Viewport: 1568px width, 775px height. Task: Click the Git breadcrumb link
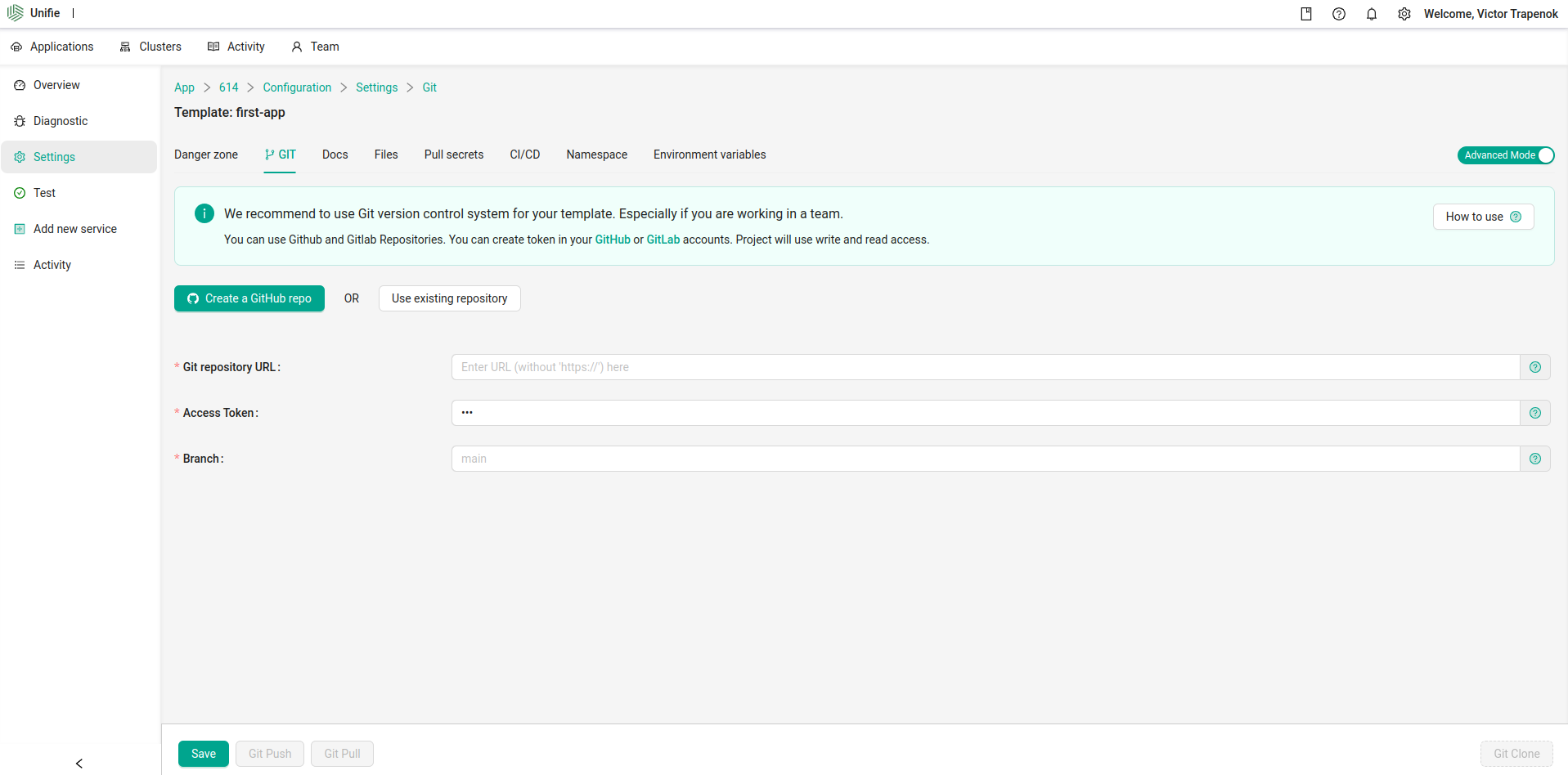coord(429,87)
